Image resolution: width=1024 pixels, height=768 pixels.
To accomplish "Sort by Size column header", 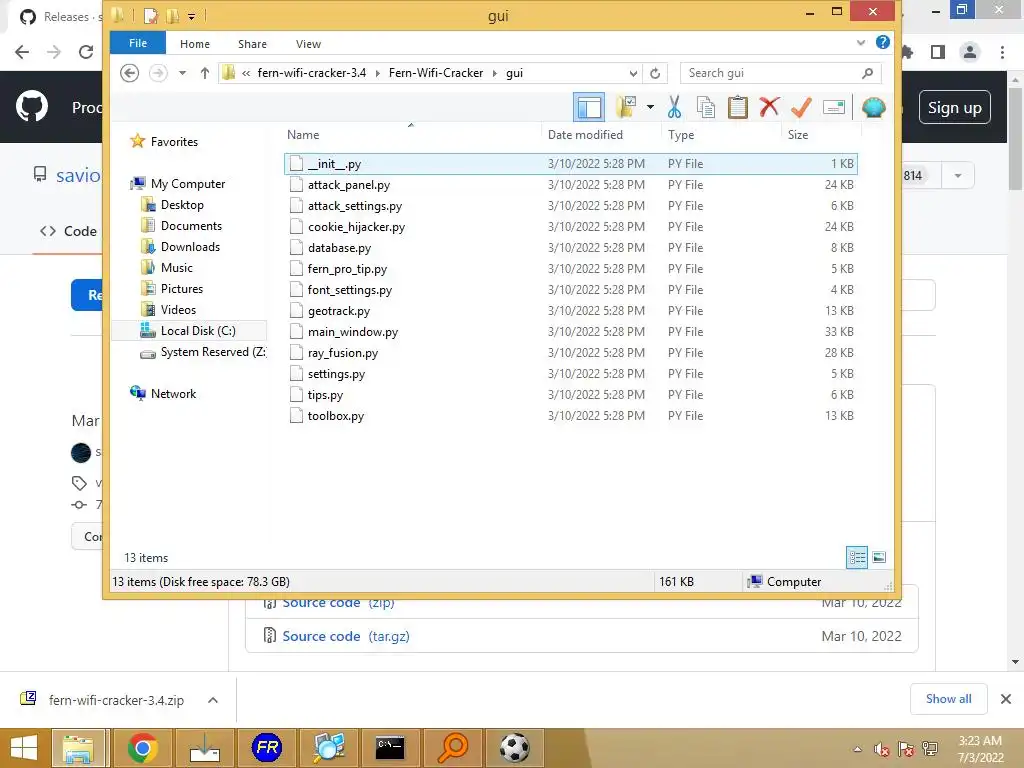I will [798, 135].
